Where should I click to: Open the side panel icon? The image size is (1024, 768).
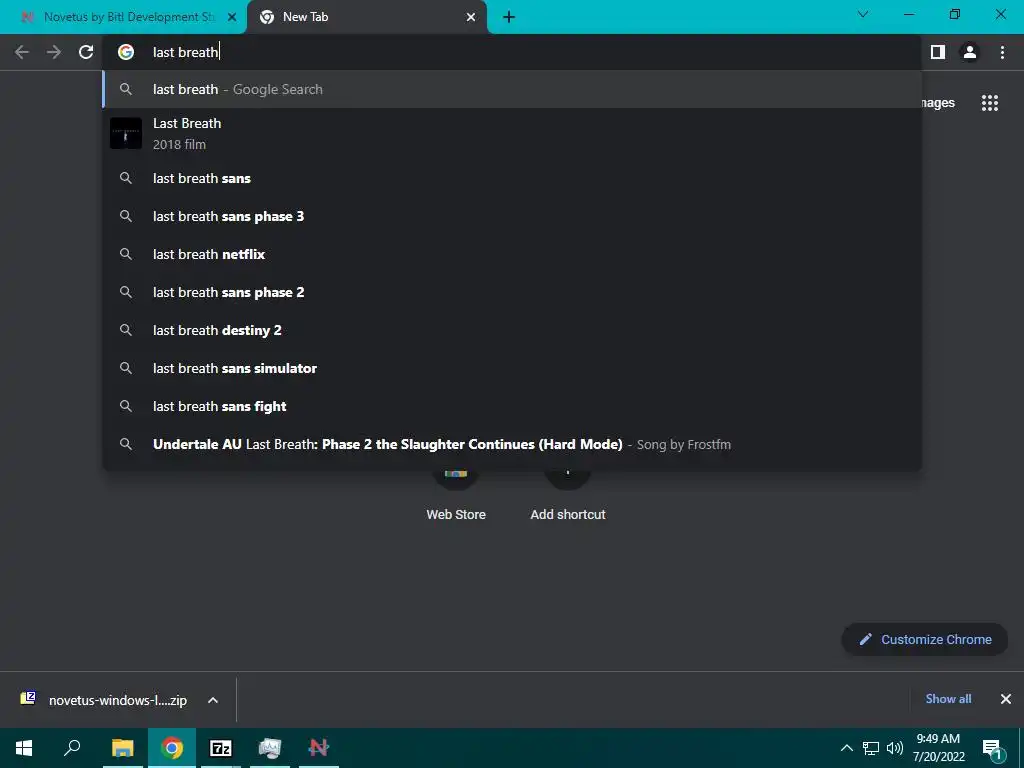click(938, 52)
